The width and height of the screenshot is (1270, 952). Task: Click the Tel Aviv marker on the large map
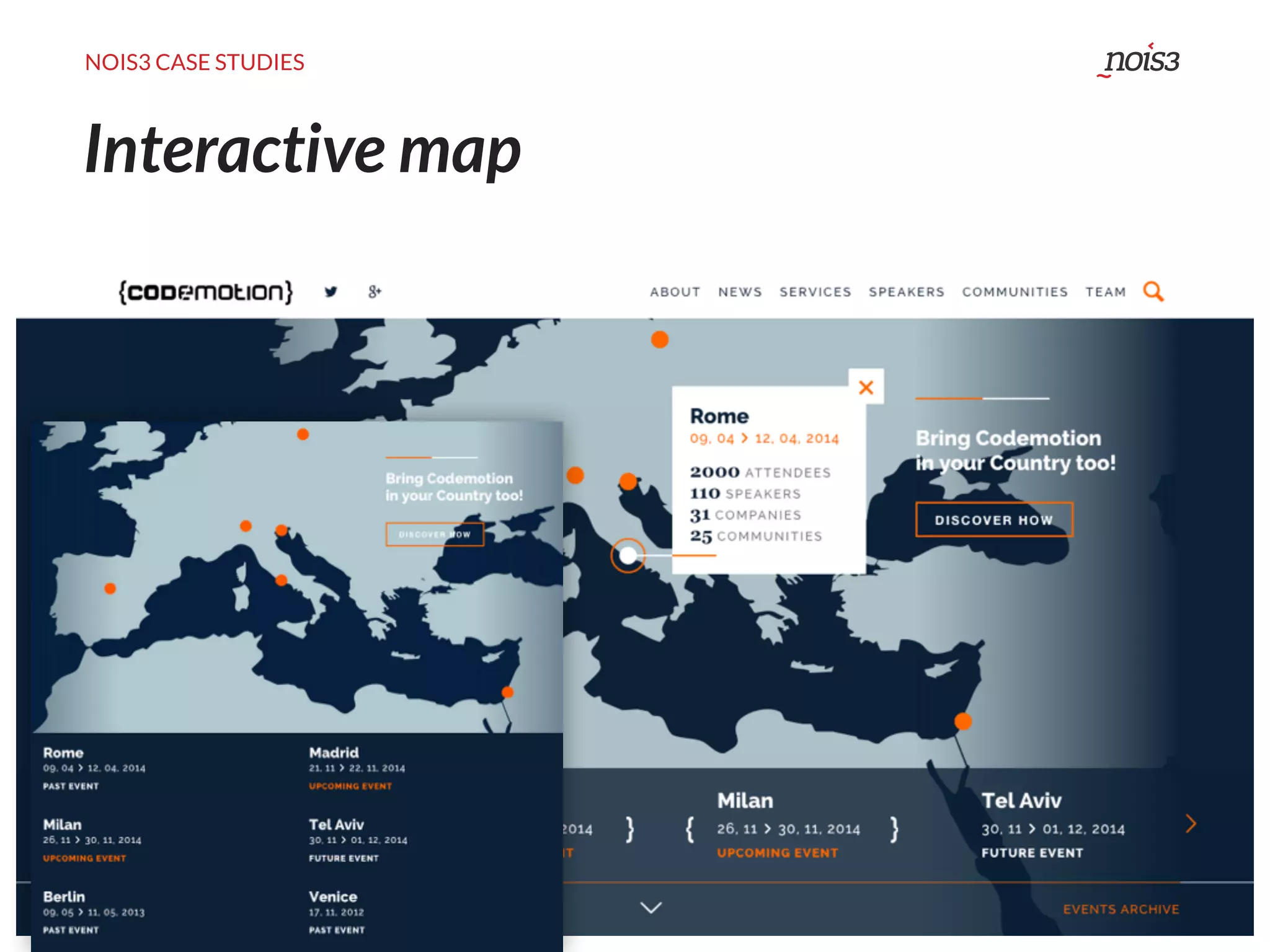point(962,721)
